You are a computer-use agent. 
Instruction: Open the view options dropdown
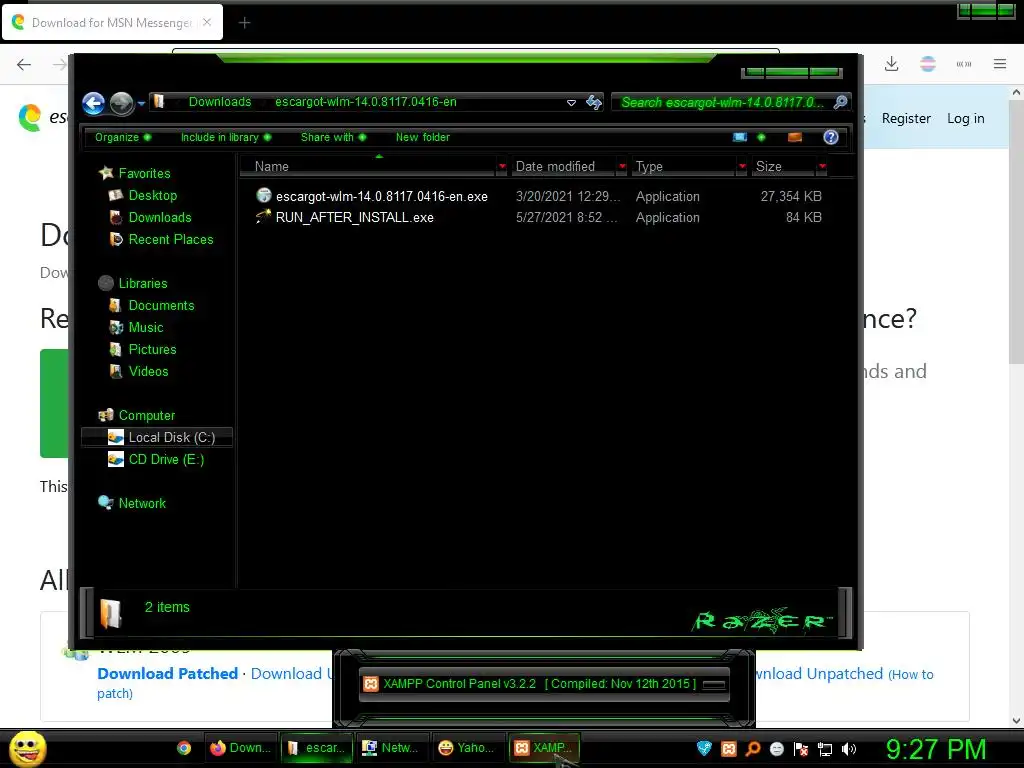(x=761, y=137)
